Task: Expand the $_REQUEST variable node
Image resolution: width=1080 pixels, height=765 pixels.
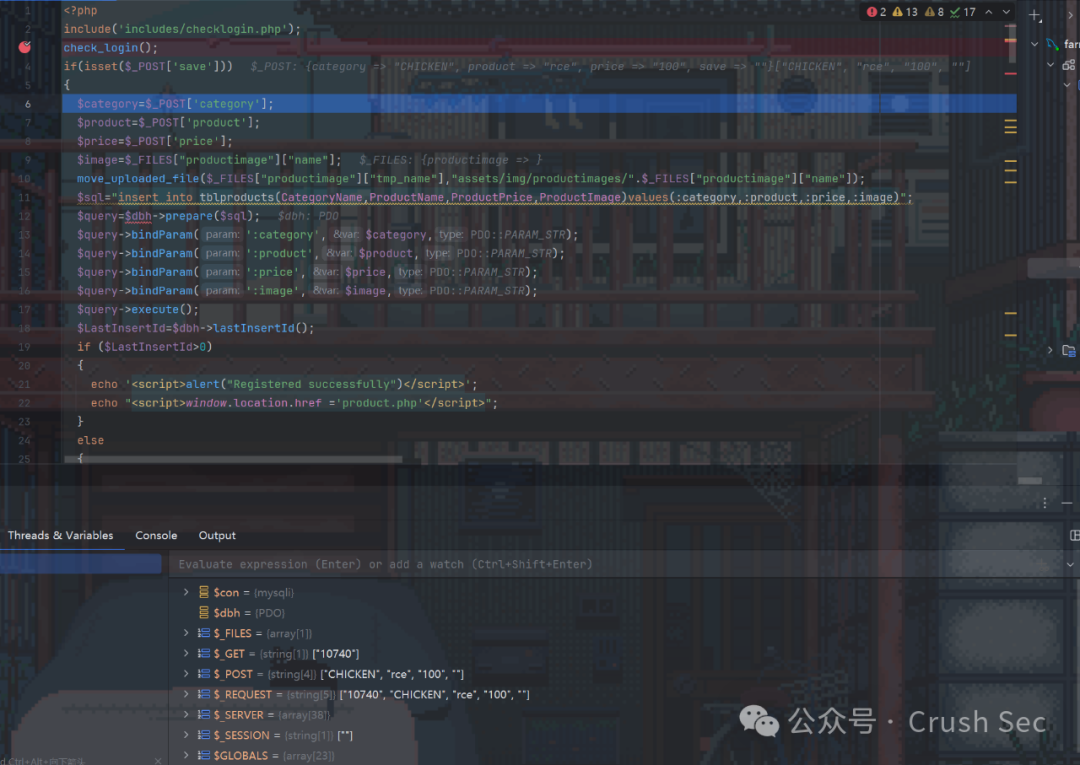Action: click(186, 694)
